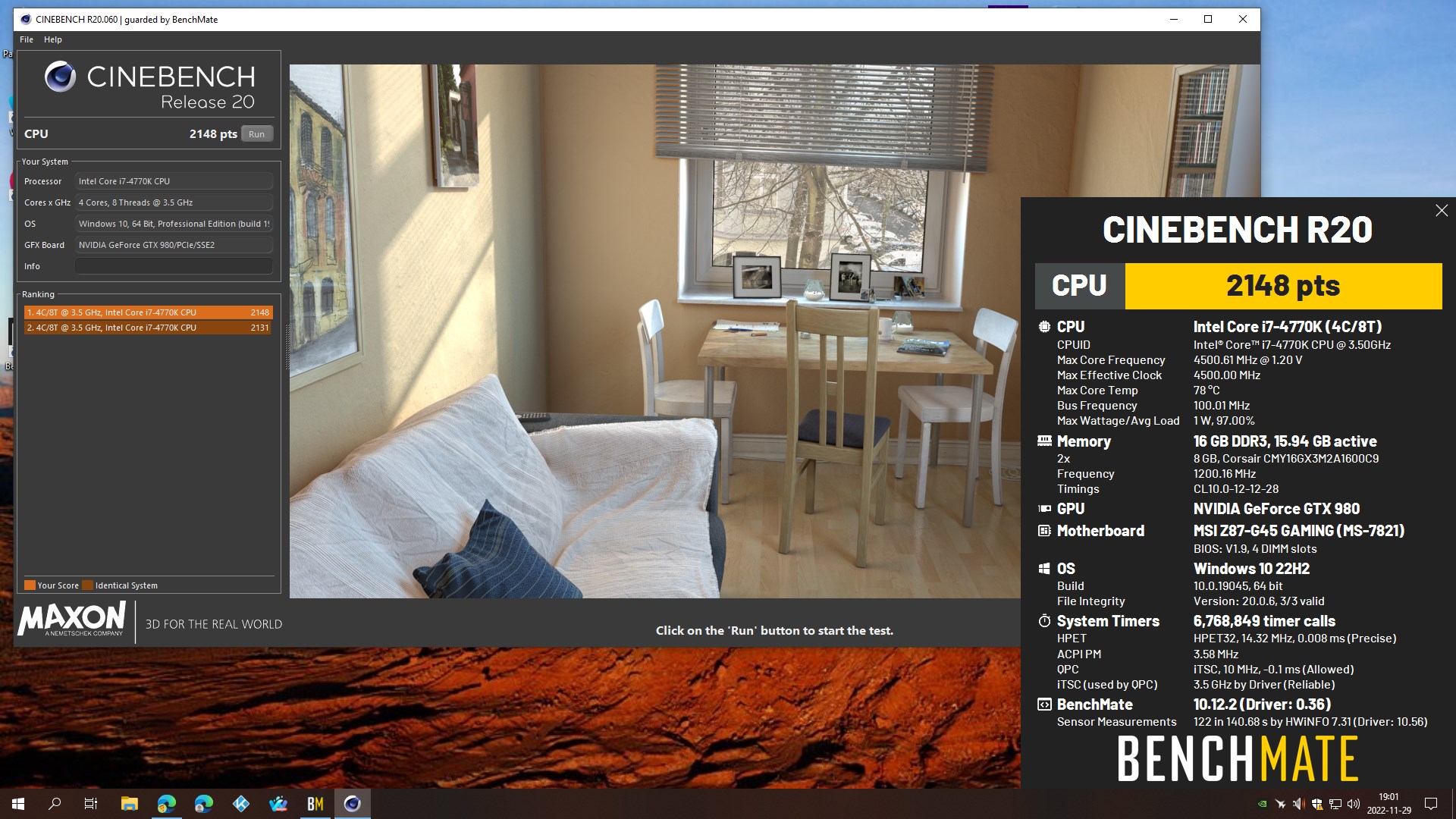Maximize the Cinebench window

[x=1208, y=20]
